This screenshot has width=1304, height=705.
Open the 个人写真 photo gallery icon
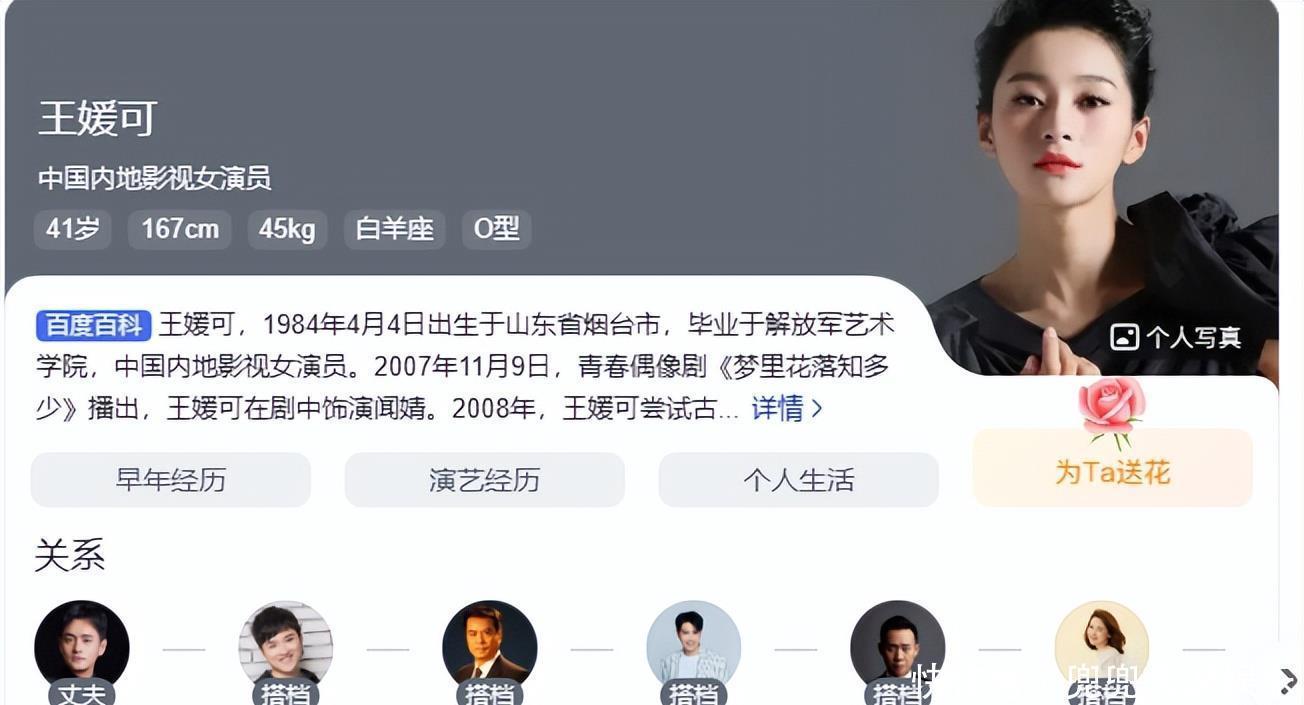(x=1125, y=337)
